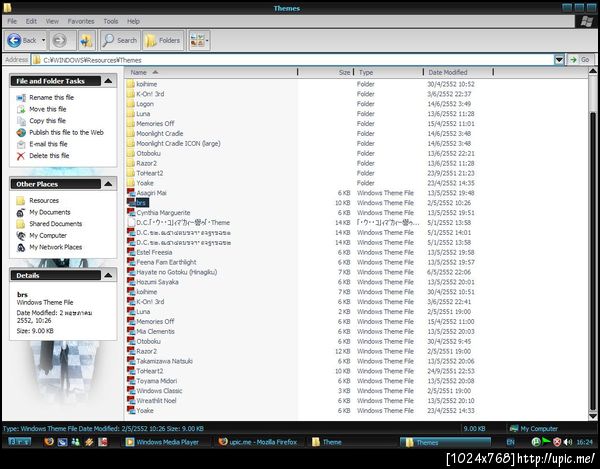The height and width of the screenshot is (469, 600).
Task: Collapse the Details panel
Action: [108, 275]
